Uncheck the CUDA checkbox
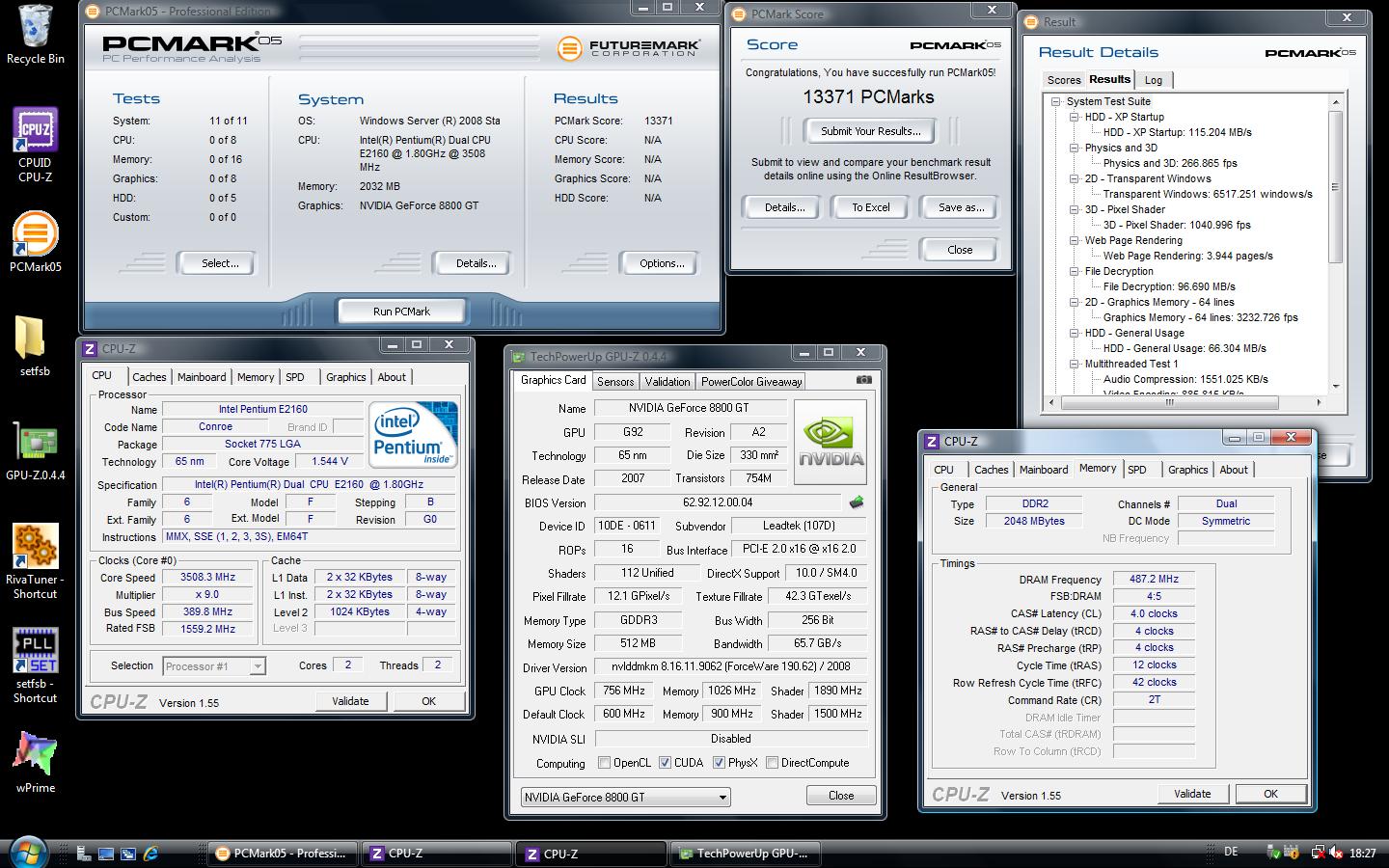Viewport: 1389px width, 868px height. [665, 763]
